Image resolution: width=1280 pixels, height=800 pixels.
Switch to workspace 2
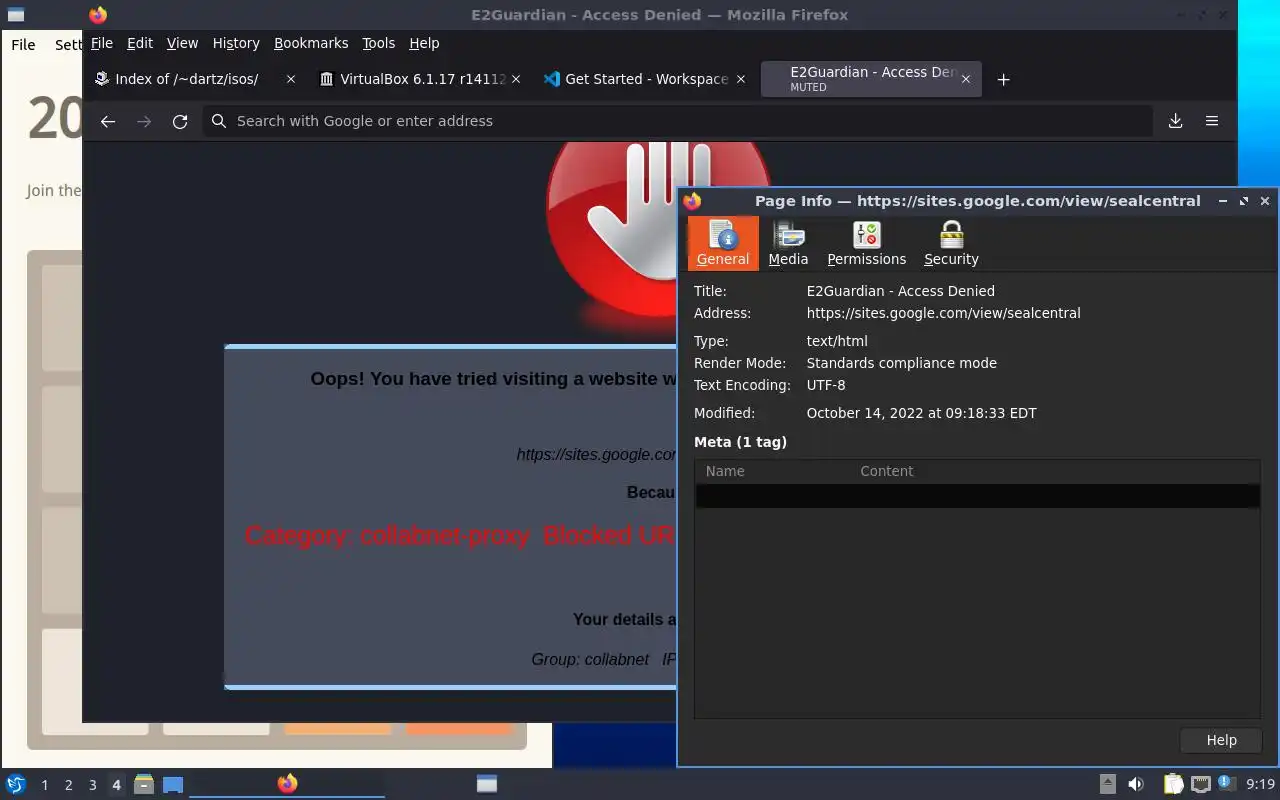[68, 785]
